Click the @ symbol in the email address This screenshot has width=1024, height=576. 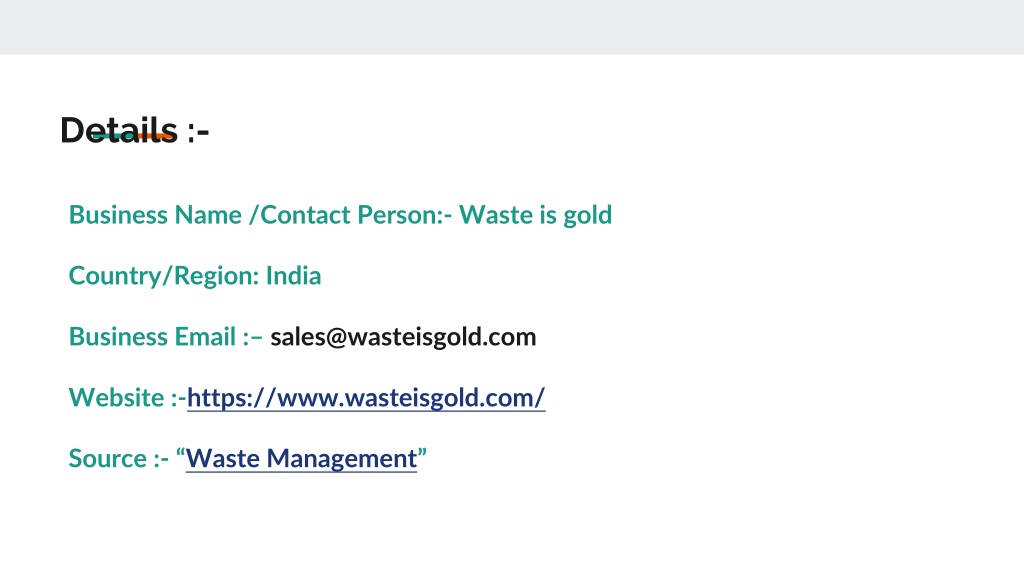(336, 338)
